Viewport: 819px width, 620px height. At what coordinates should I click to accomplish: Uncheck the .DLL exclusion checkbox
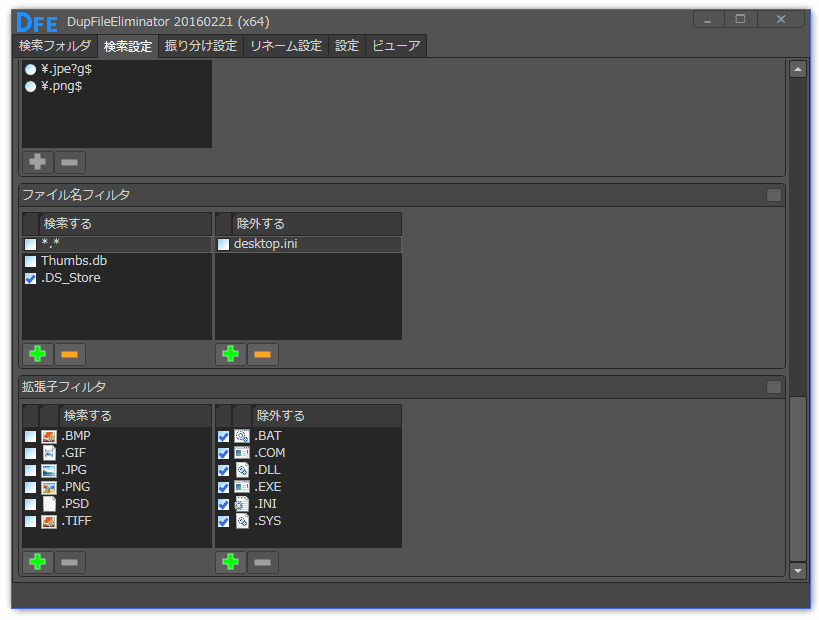pyautogui.click(x=224, y=470)
